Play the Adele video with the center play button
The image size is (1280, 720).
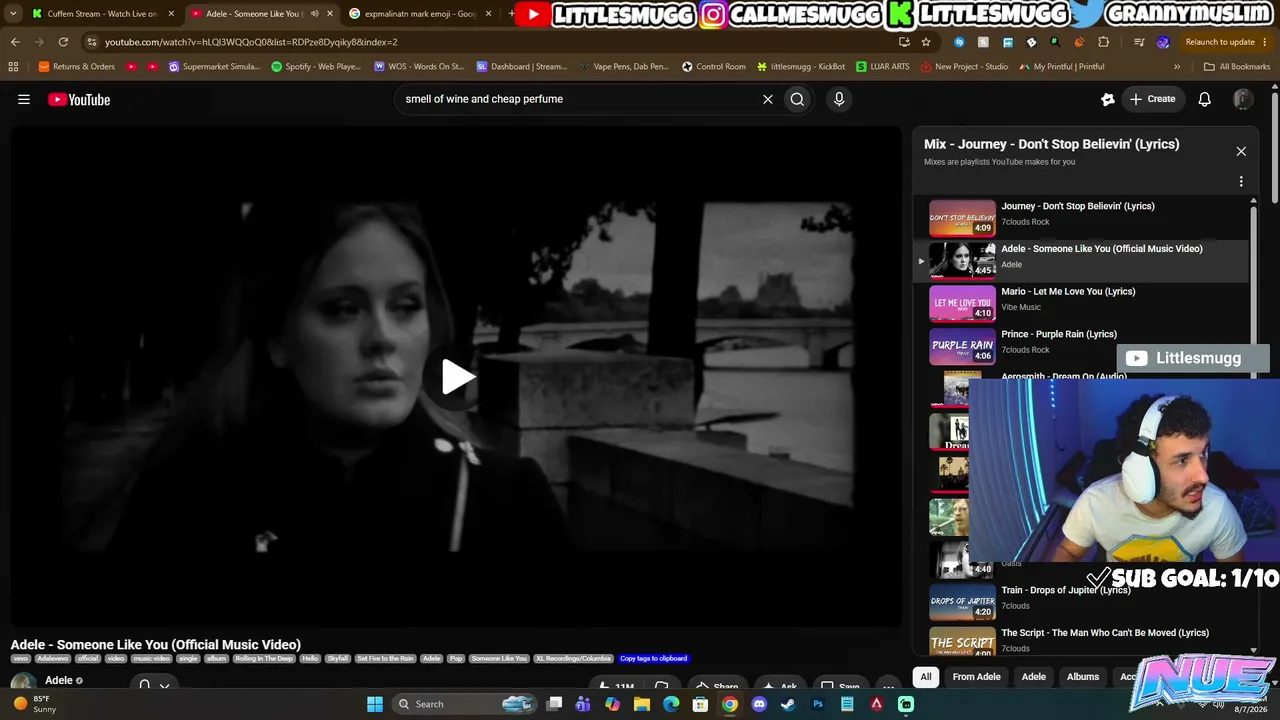(x=458, y=377)
